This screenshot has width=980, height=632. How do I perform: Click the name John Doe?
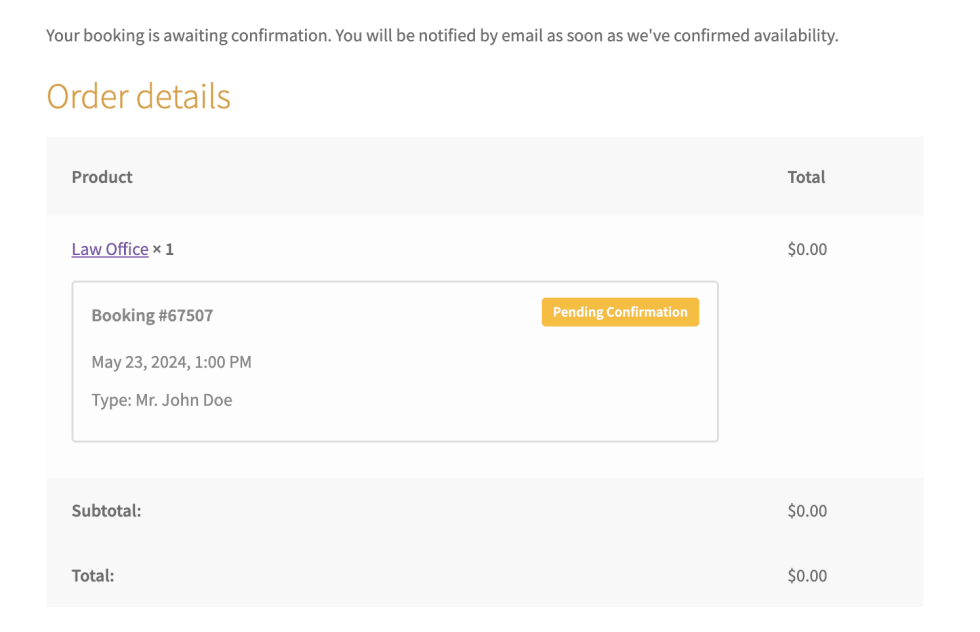(x=199, y=400)
